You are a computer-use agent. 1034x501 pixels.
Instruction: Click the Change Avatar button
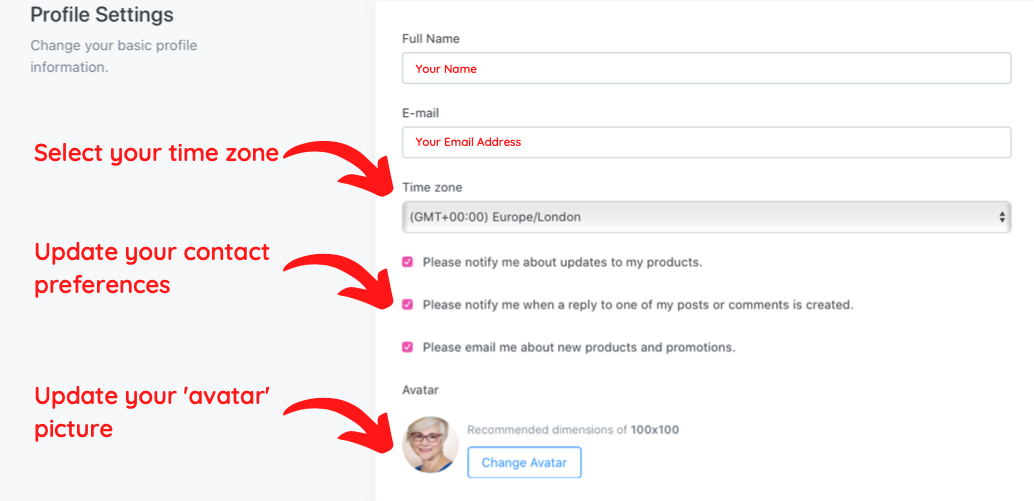coord(524,463)
